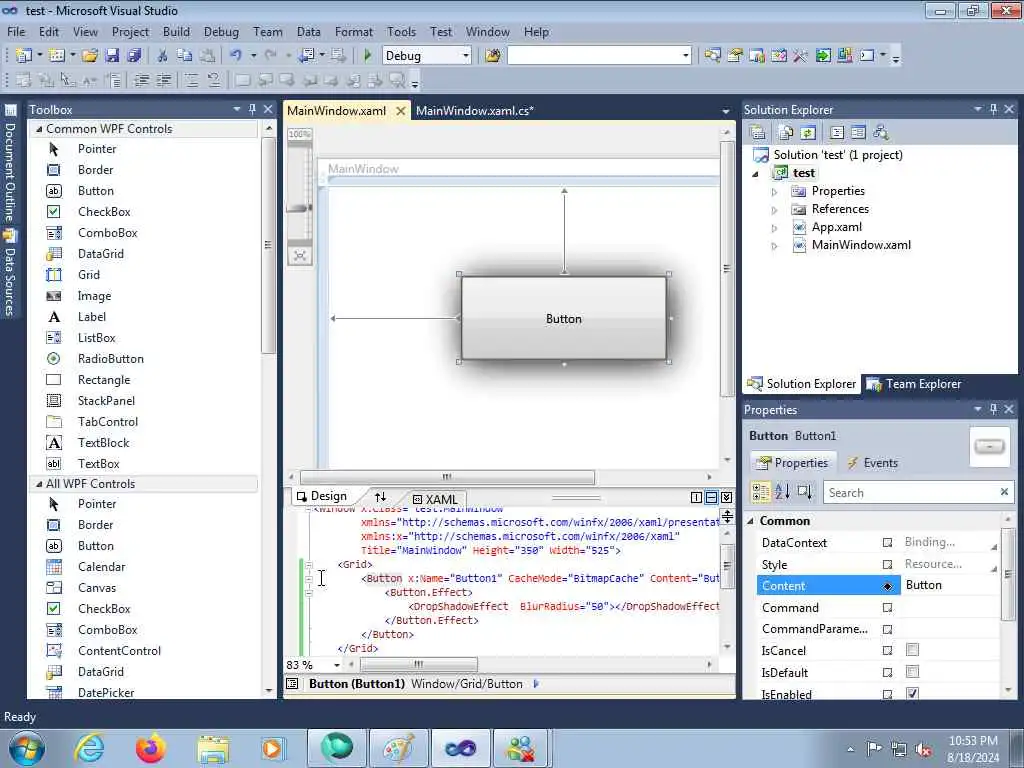Screen dimensions: 1024x768
Task: Swap panes with the arrows icon
Action: 380,497
